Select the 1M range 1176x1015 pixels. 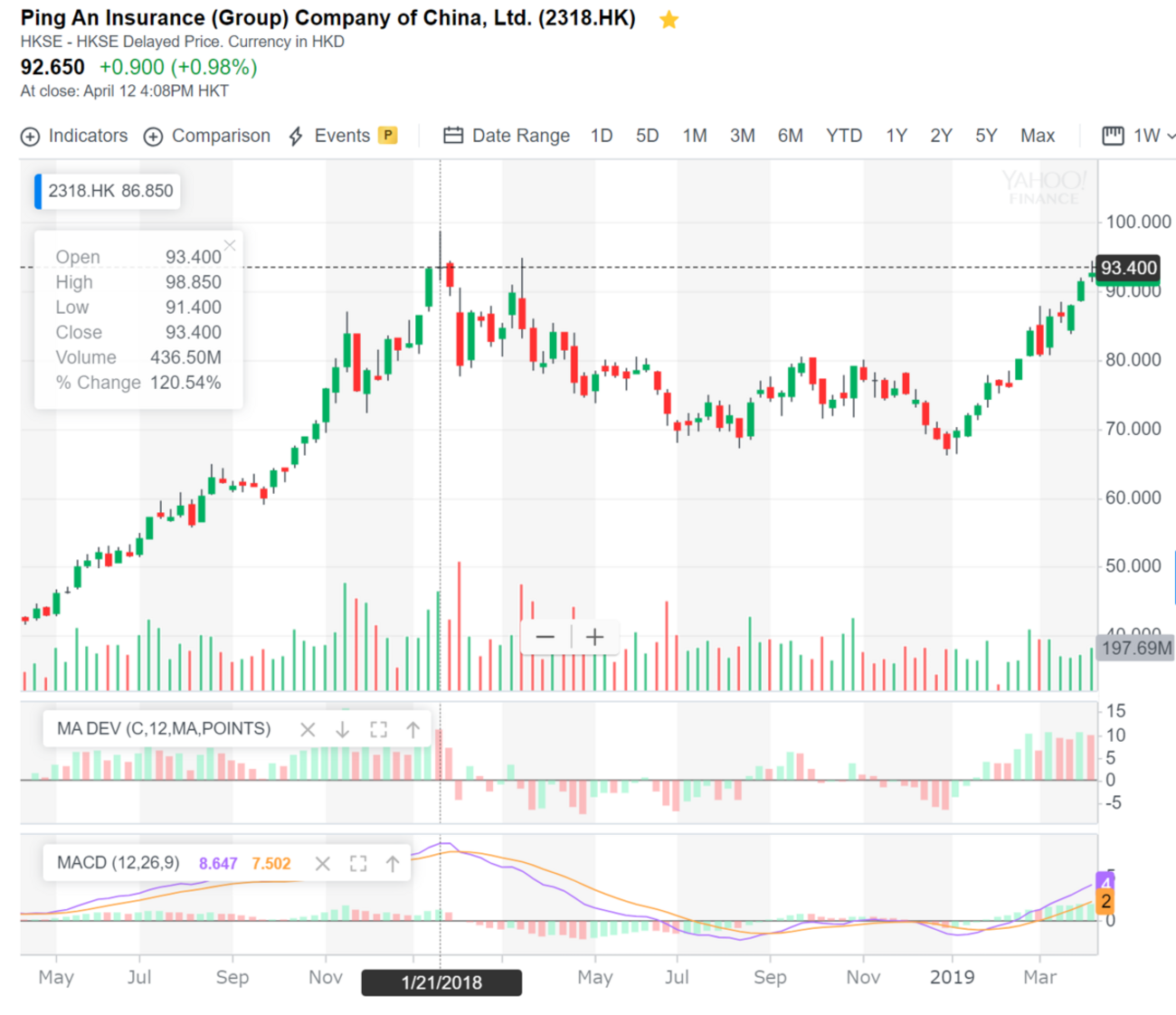click(x=695, y=136)
